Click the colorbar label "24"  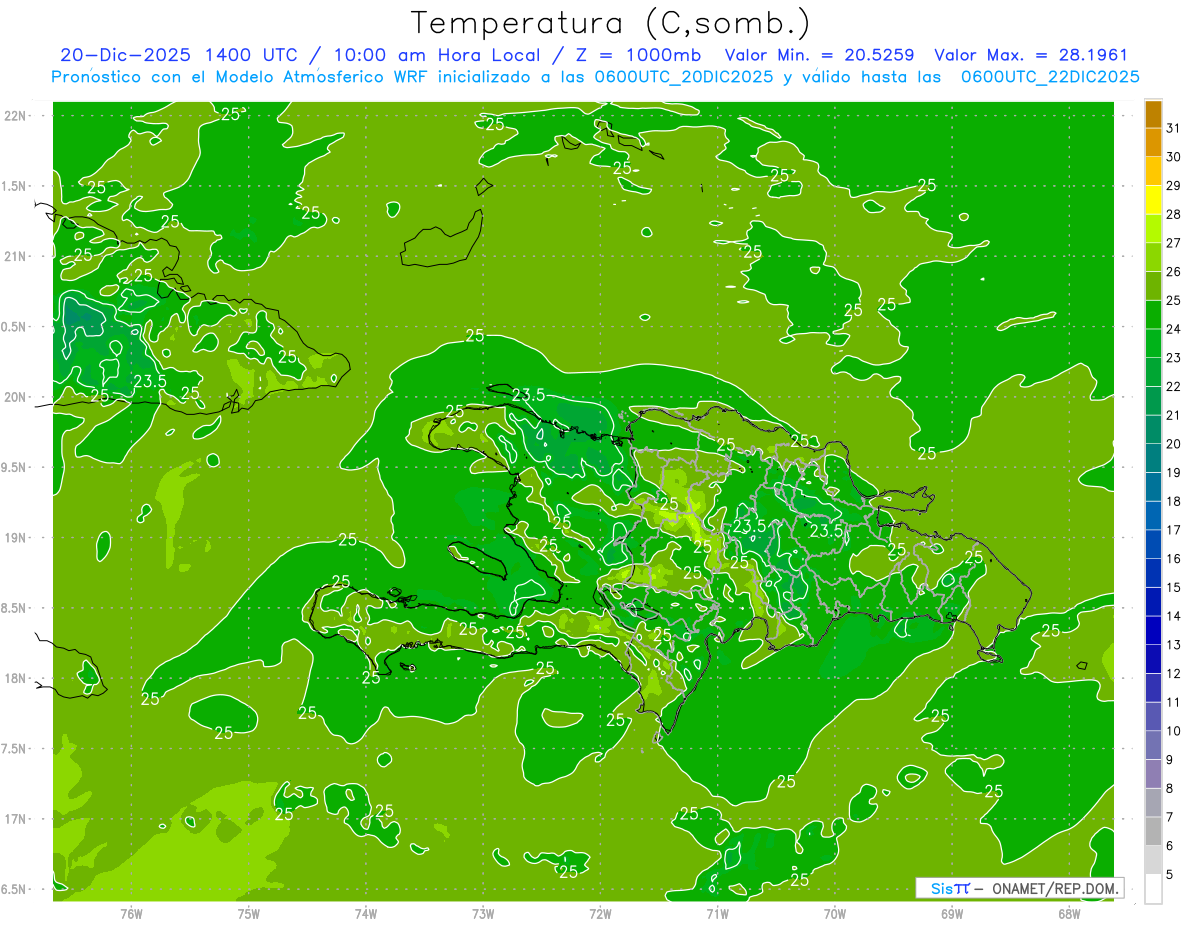(1174, 329)
